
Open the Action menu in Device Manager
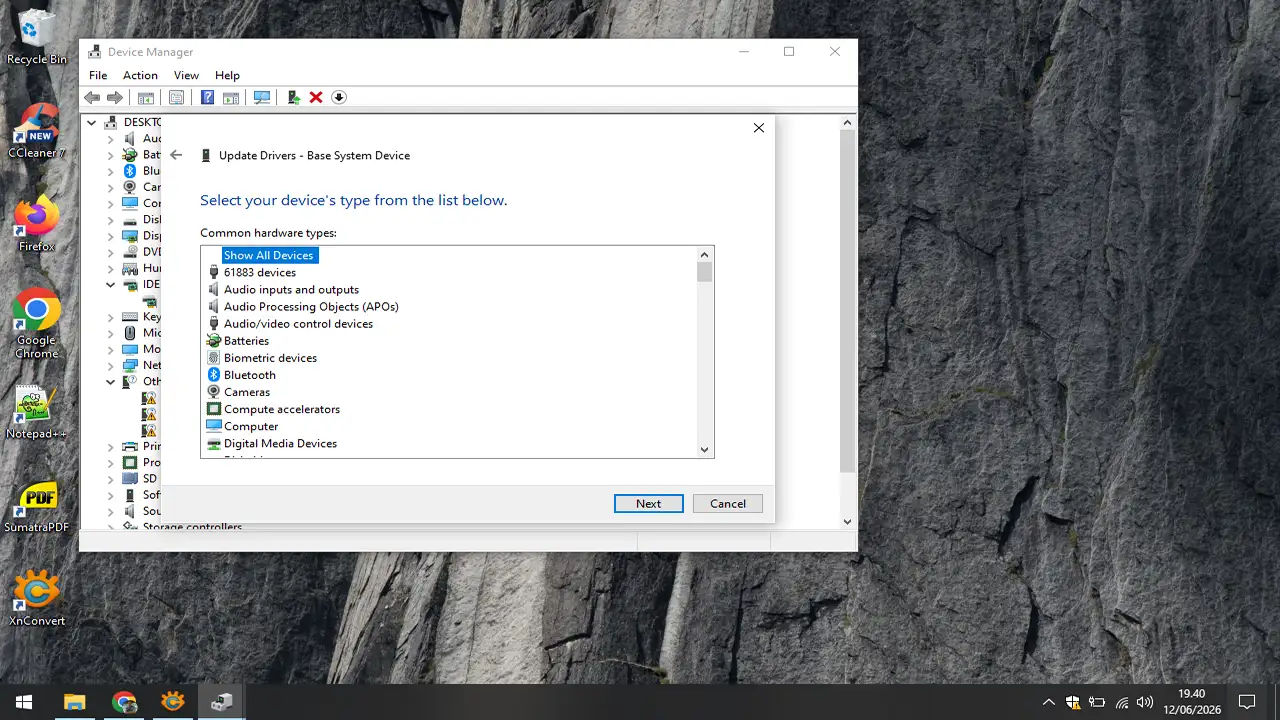click(x=140, y=75)
